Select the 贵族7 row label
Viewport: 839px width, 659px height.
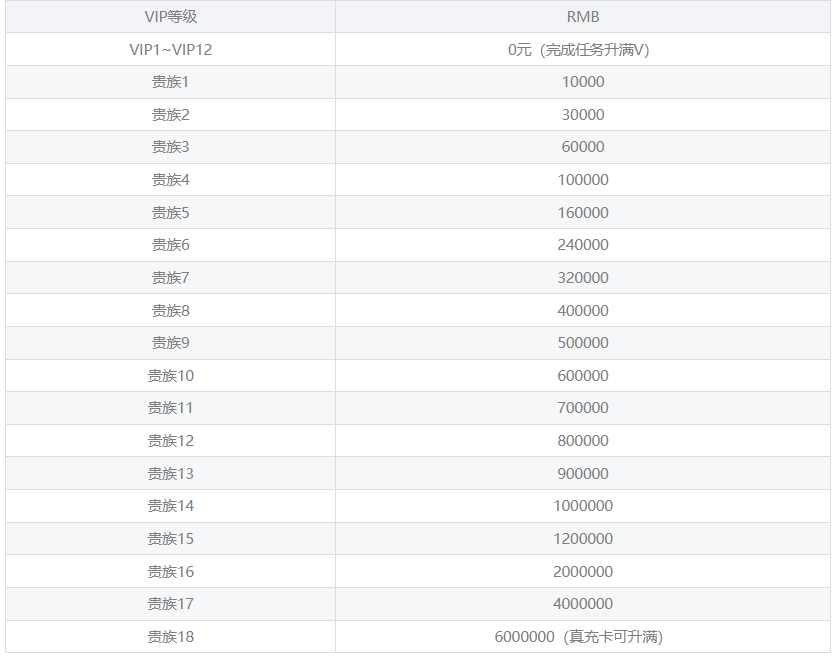[170, 278]
